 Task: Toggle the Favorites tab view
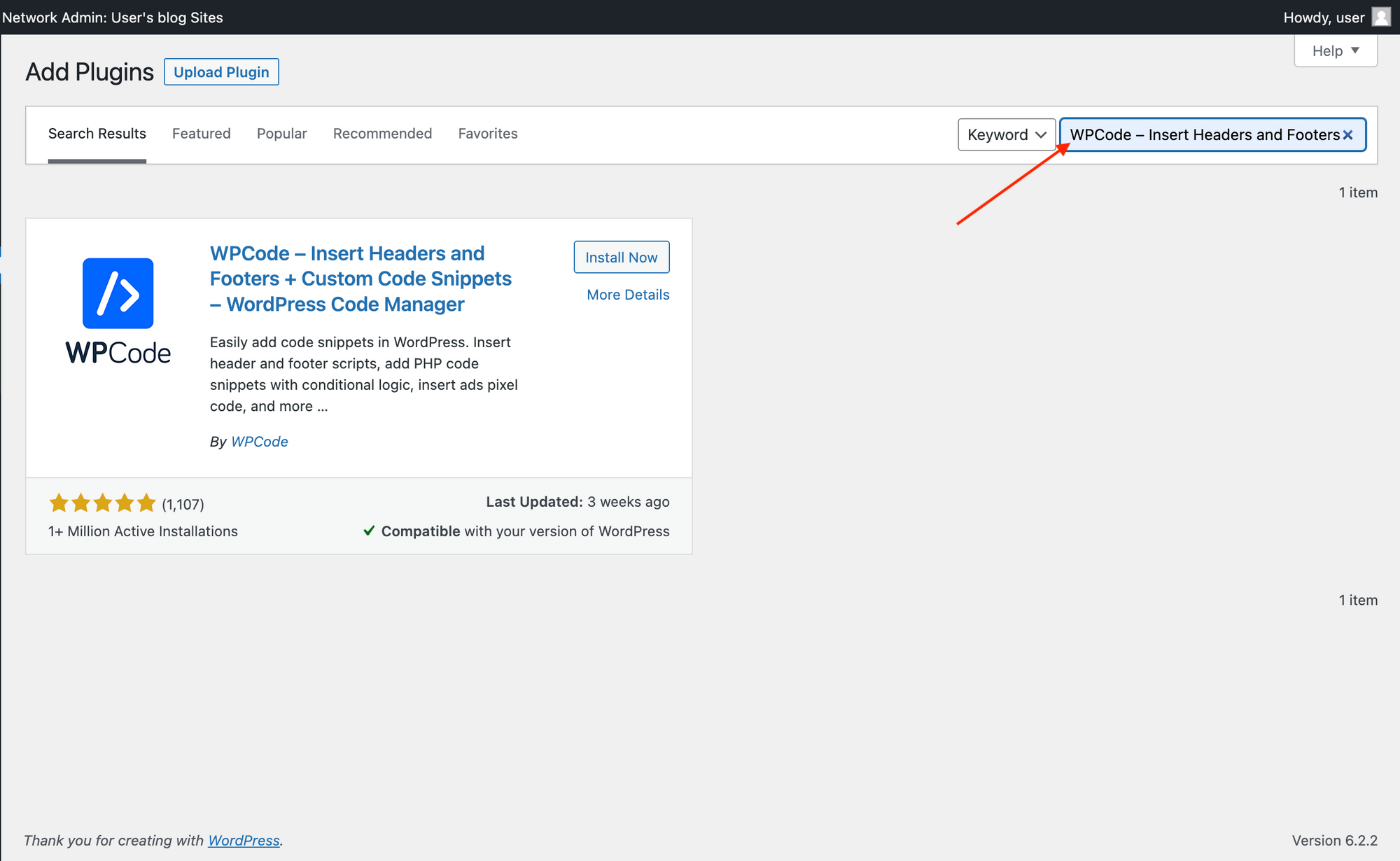coord(487,134)
